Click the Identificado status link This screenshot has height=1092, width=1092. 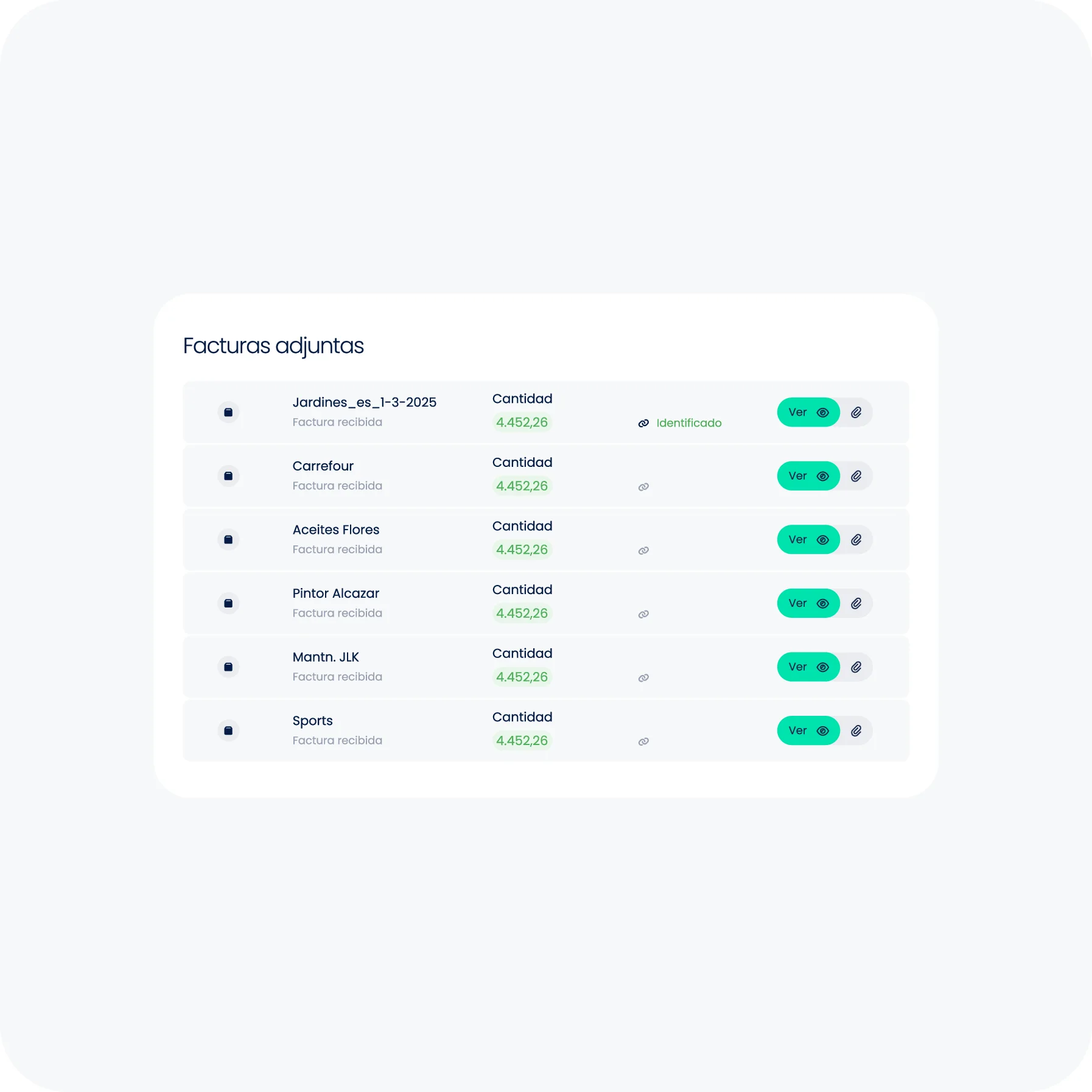689,422
